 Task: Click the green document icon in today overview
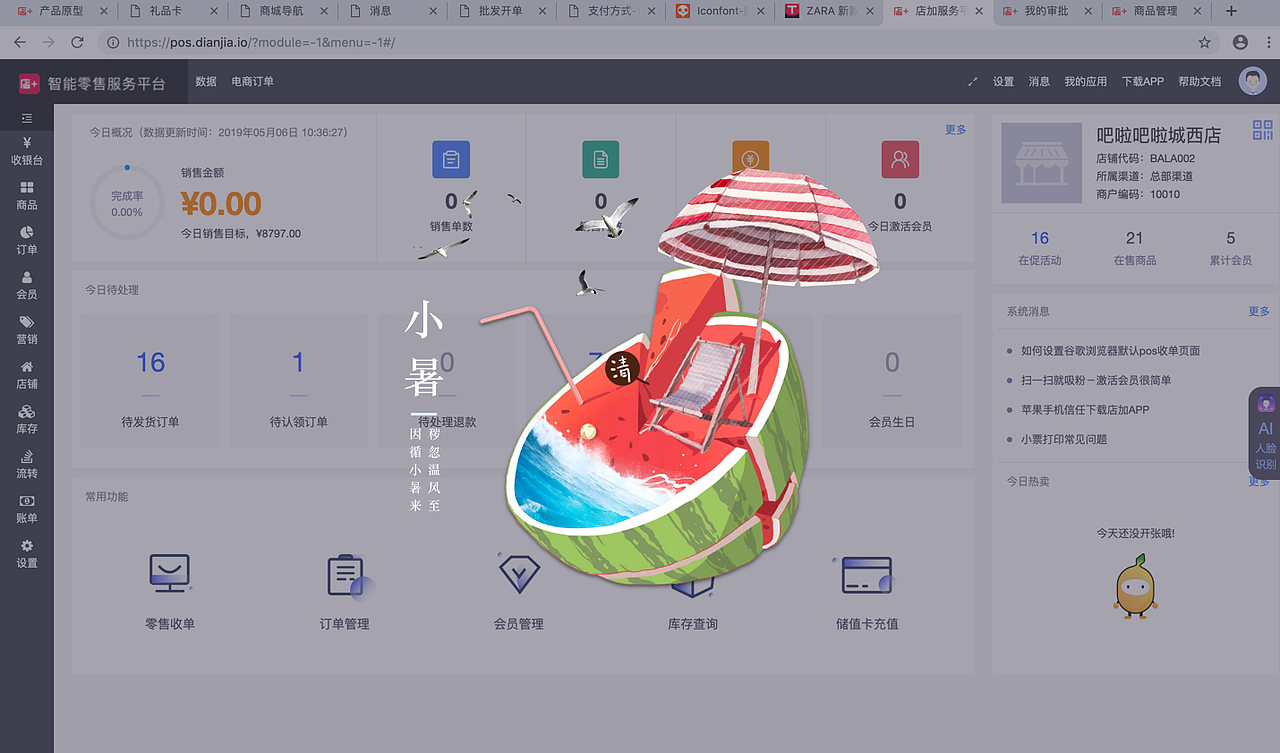pyautogui.click(x=600, y=159)
